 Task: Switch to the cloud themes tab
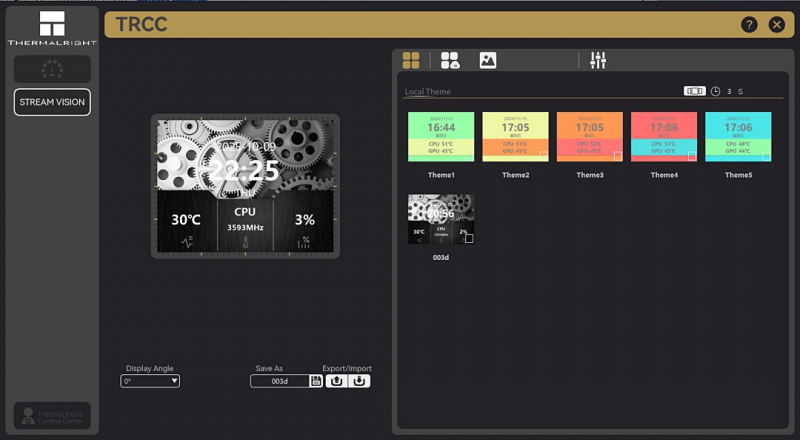point(450,60)
